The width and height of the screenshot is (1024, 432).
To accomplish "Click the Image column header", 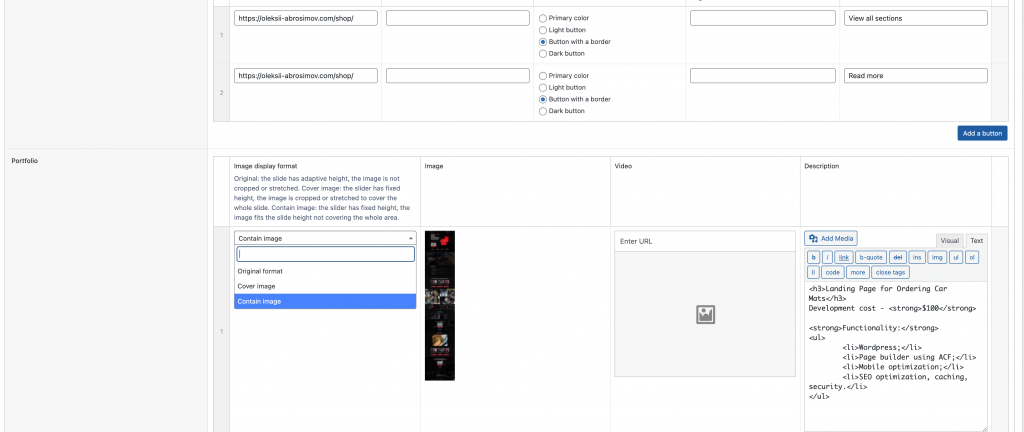I will tap(434, 166).
